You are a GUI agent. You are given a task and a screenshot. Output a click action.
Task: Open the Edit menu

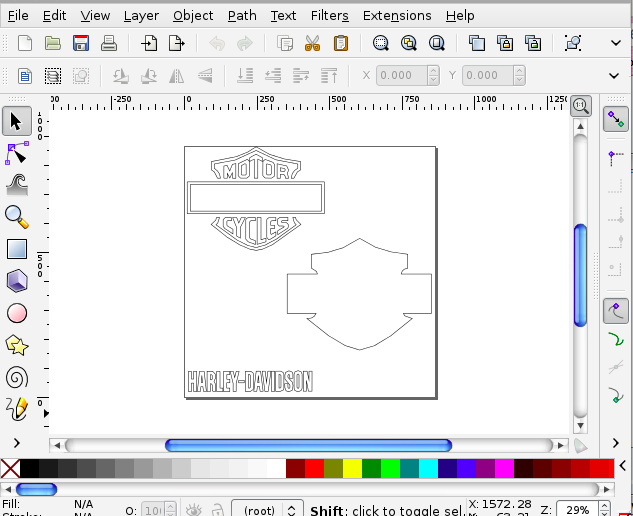point(54,16)
